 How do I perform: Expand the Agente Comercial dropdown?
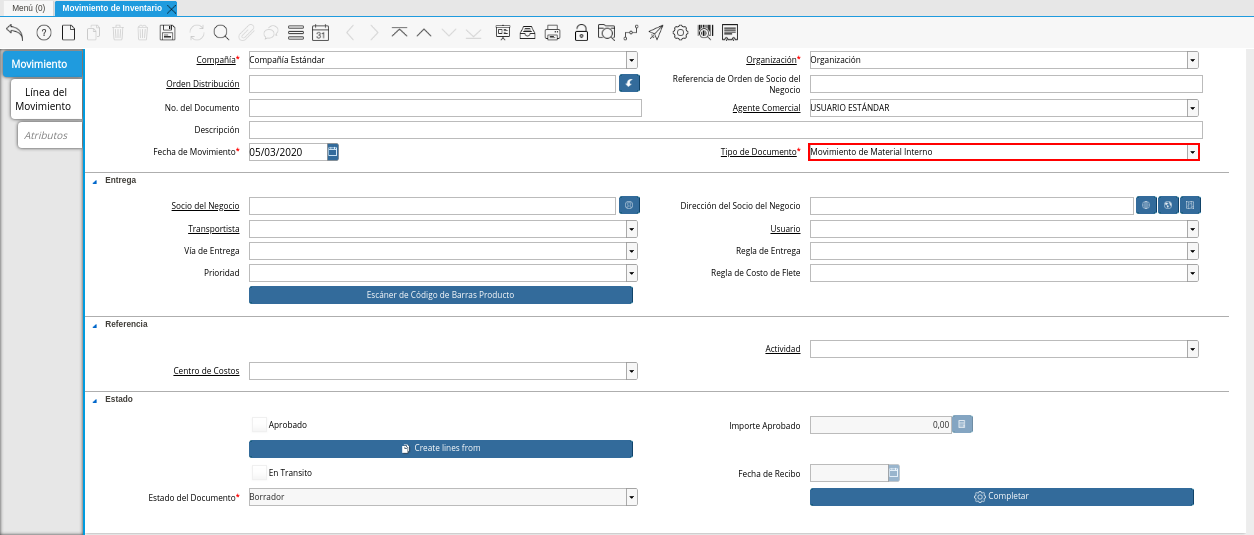point(1192,108)
